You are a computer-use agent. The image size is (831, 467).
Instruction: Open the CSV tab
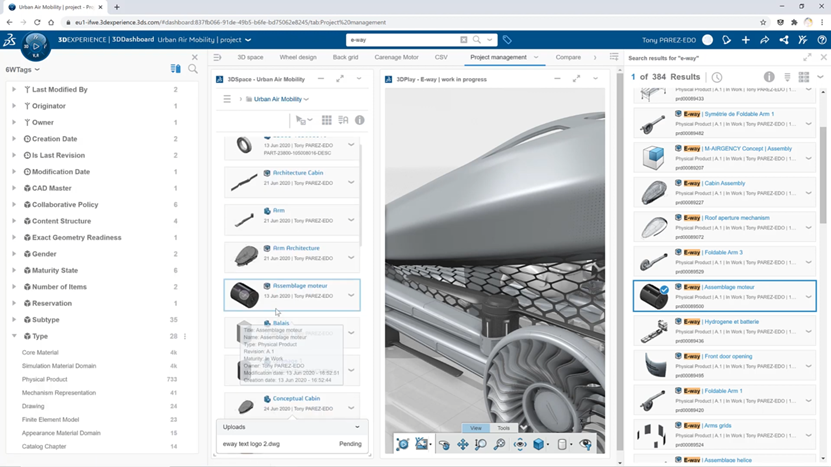point(441,57)
